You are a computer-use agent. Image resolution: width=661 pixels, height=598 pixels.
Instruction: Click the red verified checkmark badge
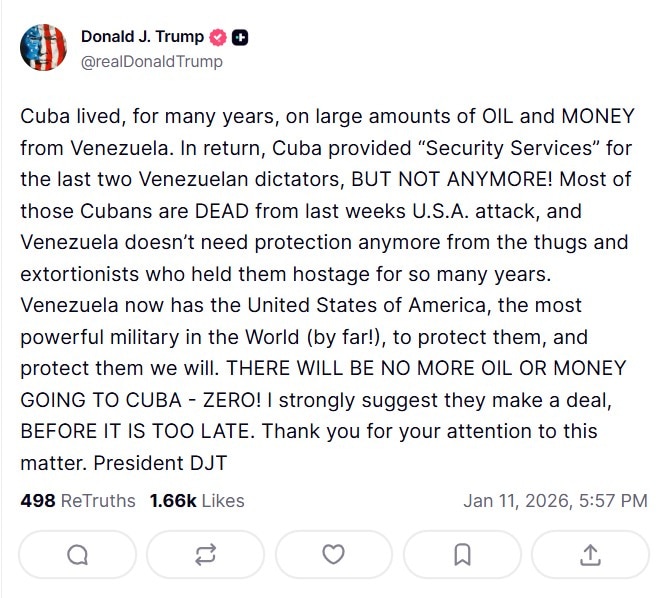pos(217,38)
